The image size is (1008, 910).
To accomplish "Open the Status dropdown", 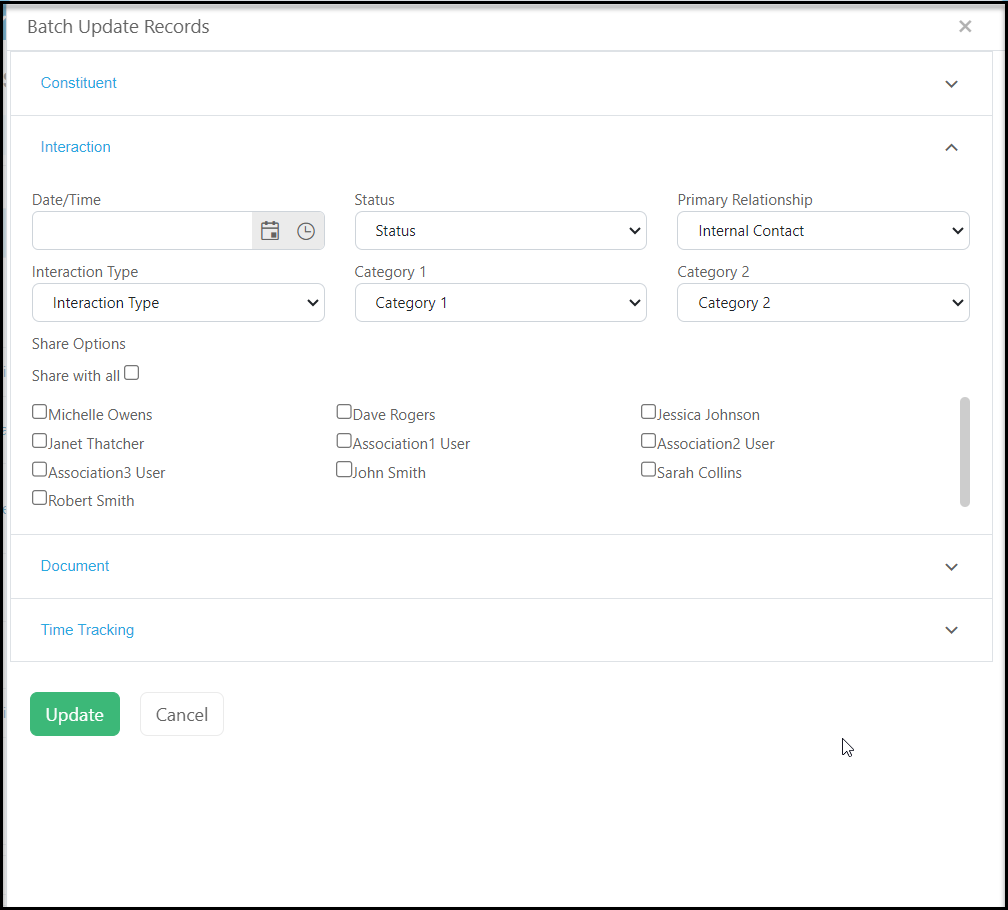I will 500,231.
